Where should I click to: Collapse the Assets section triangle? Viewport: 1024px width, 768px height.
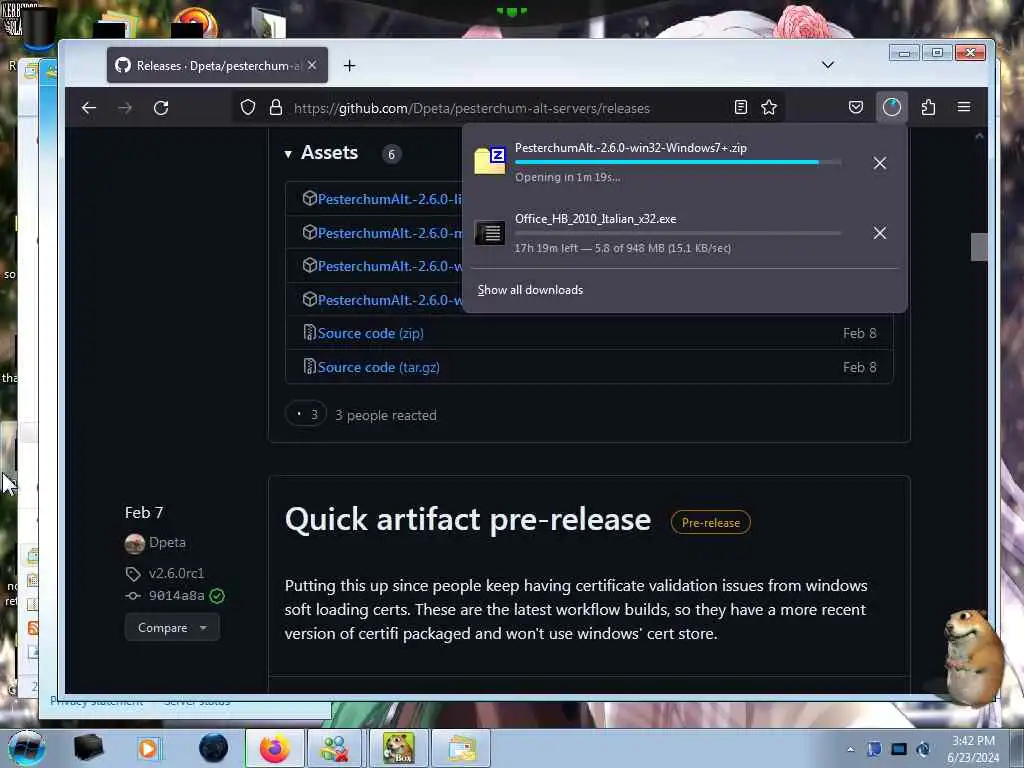[288, 154]
